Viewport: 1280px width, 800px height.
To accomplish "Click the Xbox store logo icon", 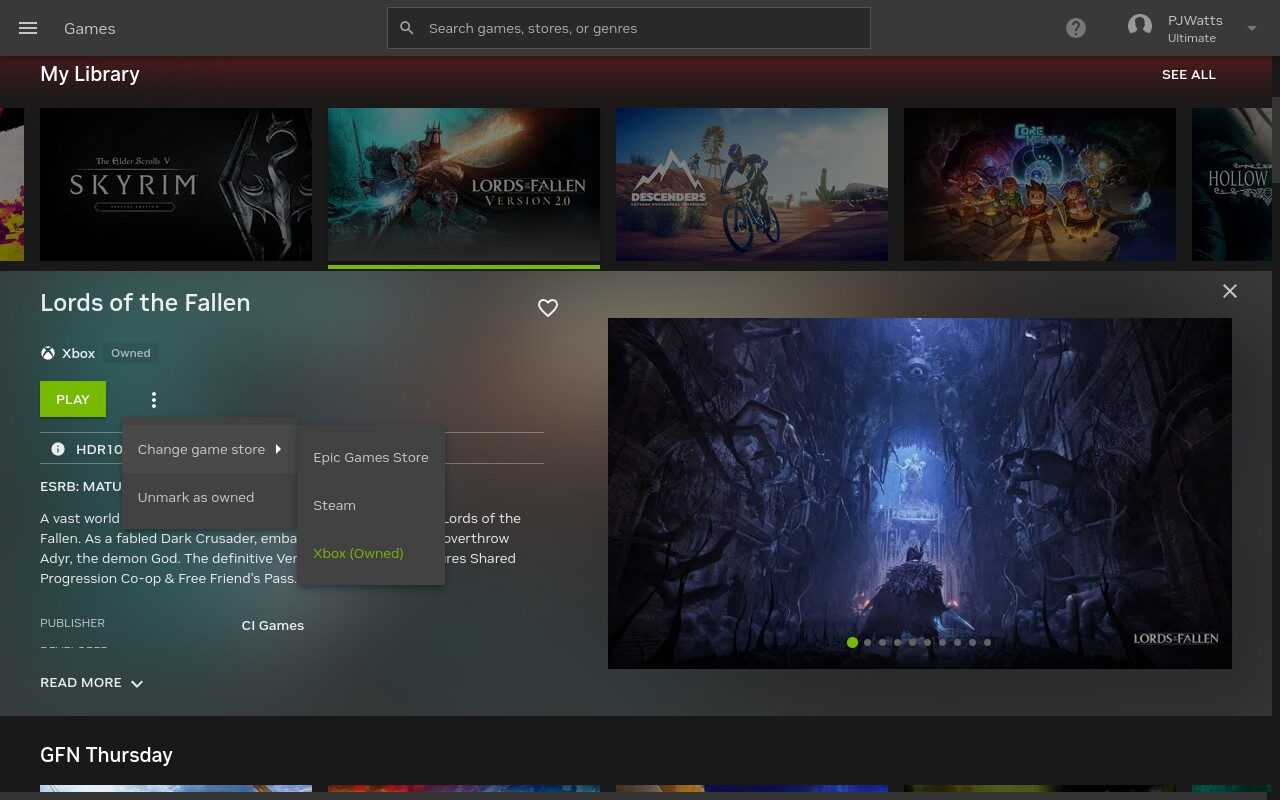I will (x=48, y=353).
